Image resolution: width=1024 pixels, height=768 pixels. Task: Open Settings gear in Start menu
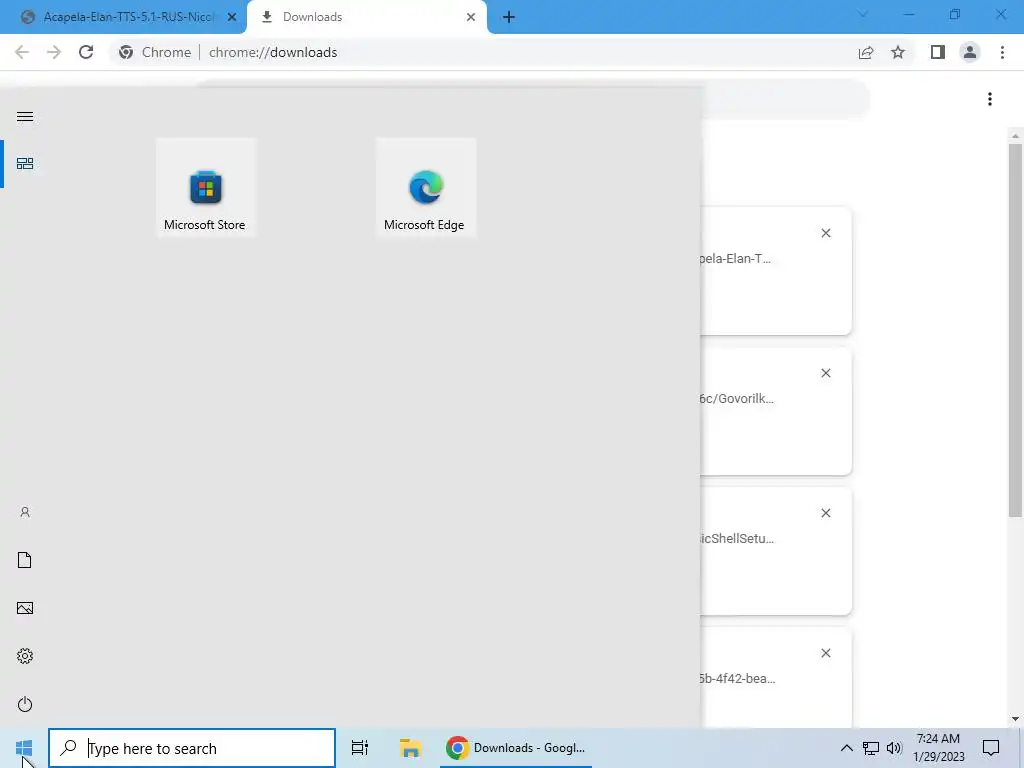[x=25, y=656]
